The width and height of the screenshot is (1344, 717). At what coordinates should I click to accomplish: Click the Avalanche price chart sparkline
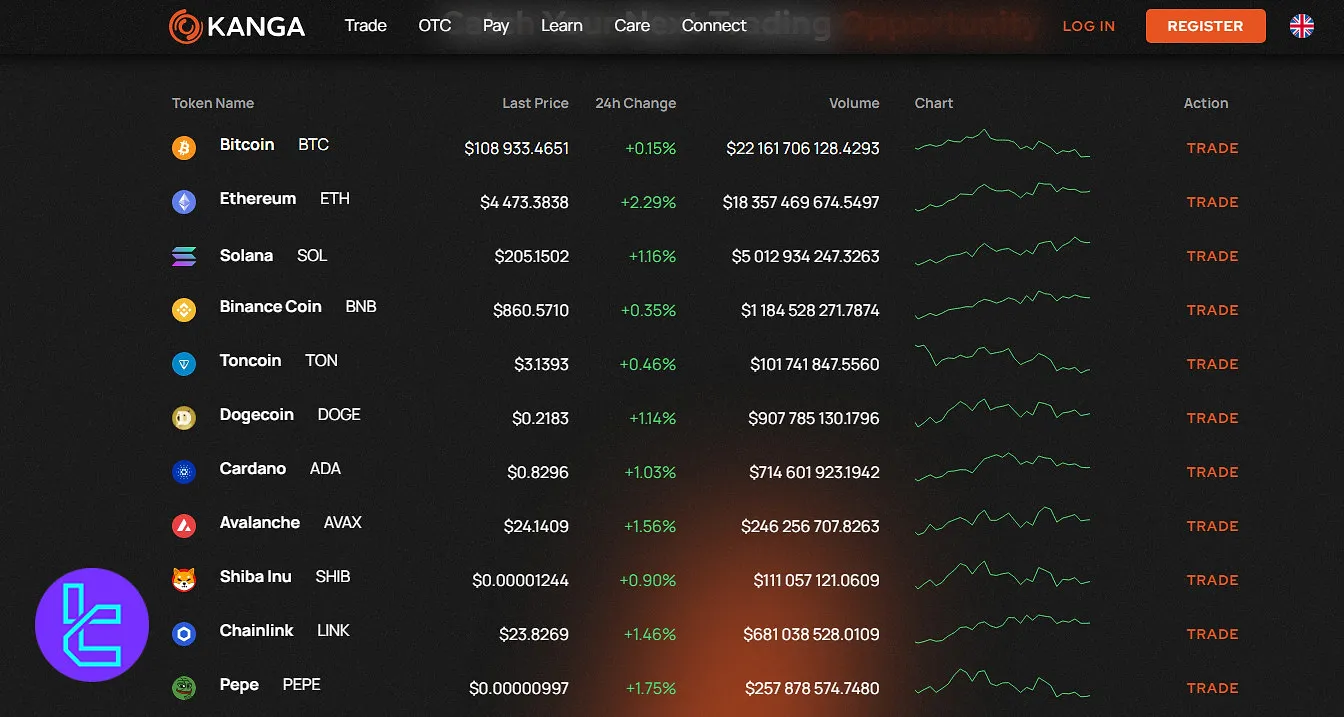click(x=1002, y=520)
